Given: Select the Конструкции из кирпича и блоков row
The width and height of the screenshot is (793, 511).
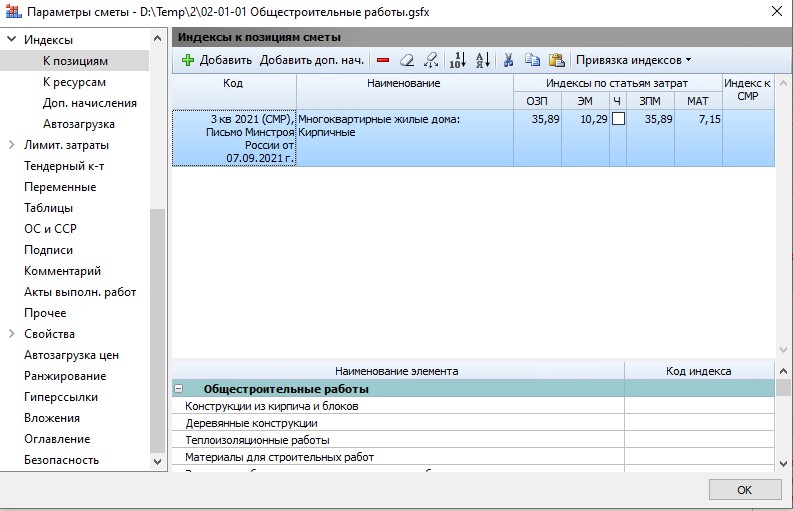Looking at the screenshot, I should (x=272, y=406).
